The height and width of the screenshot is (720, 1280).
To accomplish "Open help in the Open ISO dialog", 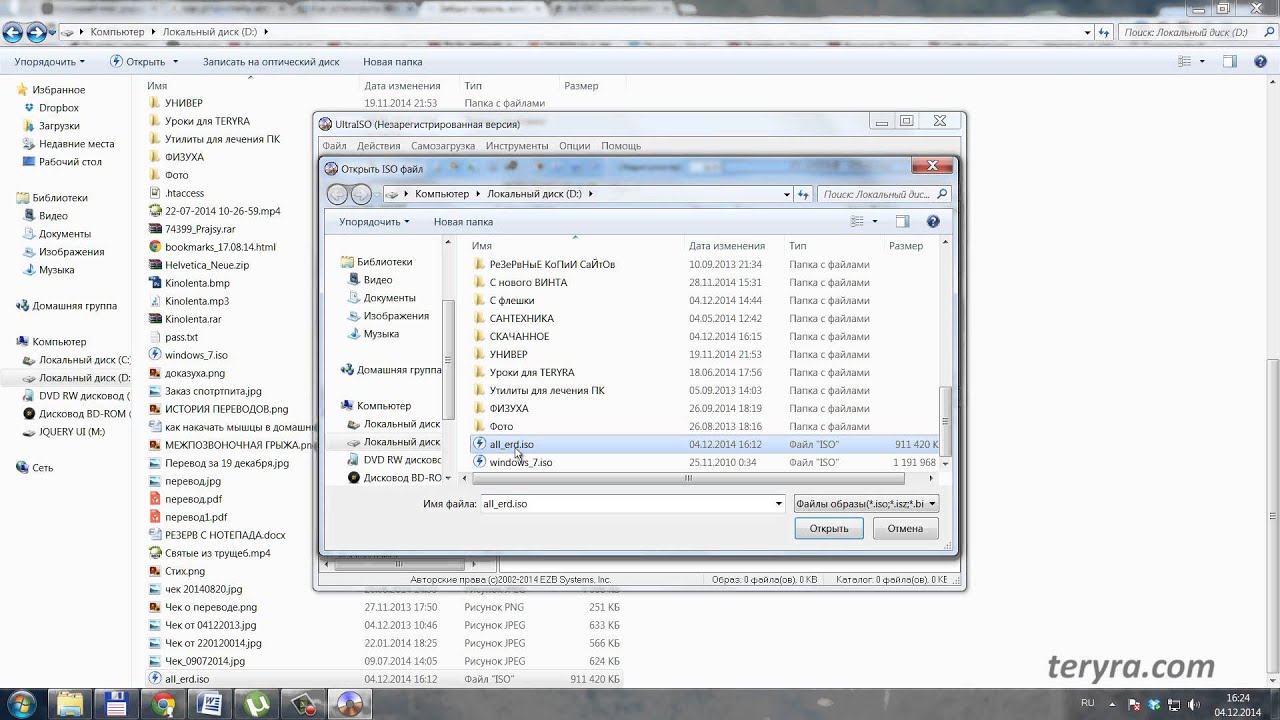I will point(933,221).
